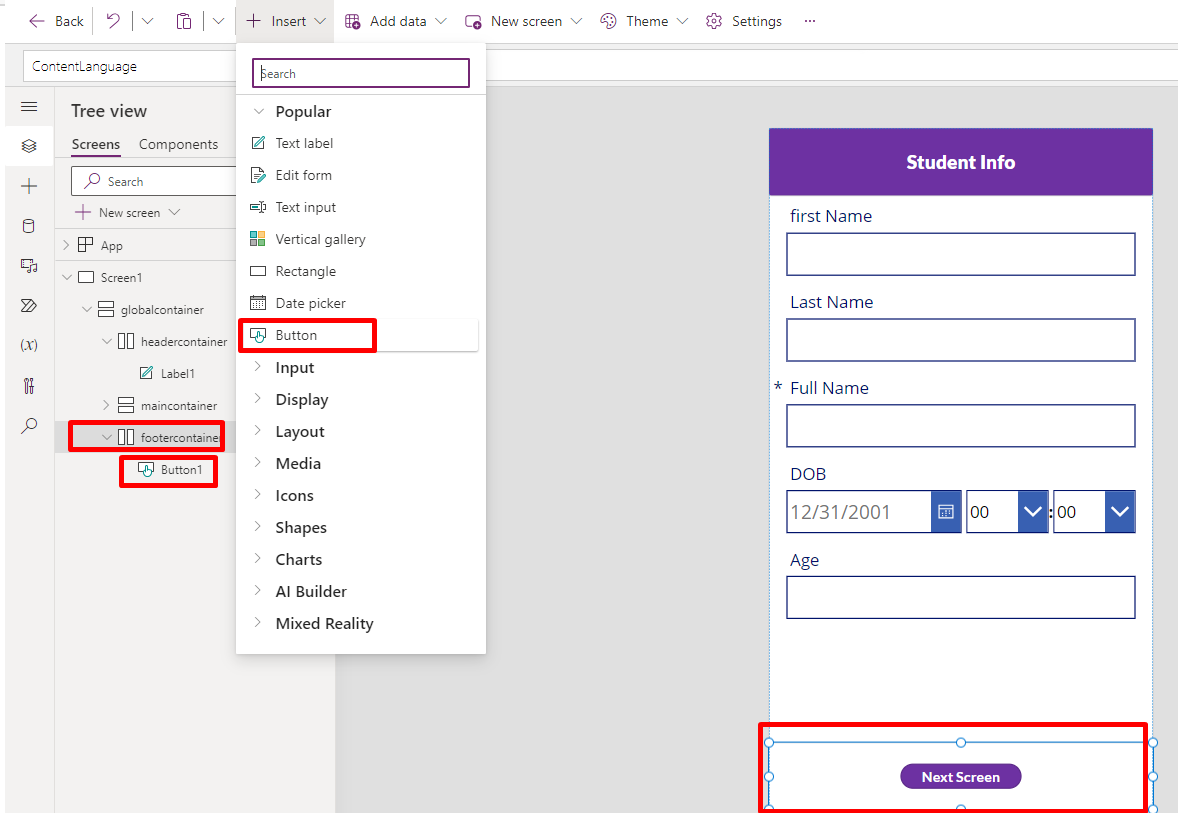Open the DOB calendar icon
Image resolution: width=1178 pixels, height=813 pixels.
946,512
